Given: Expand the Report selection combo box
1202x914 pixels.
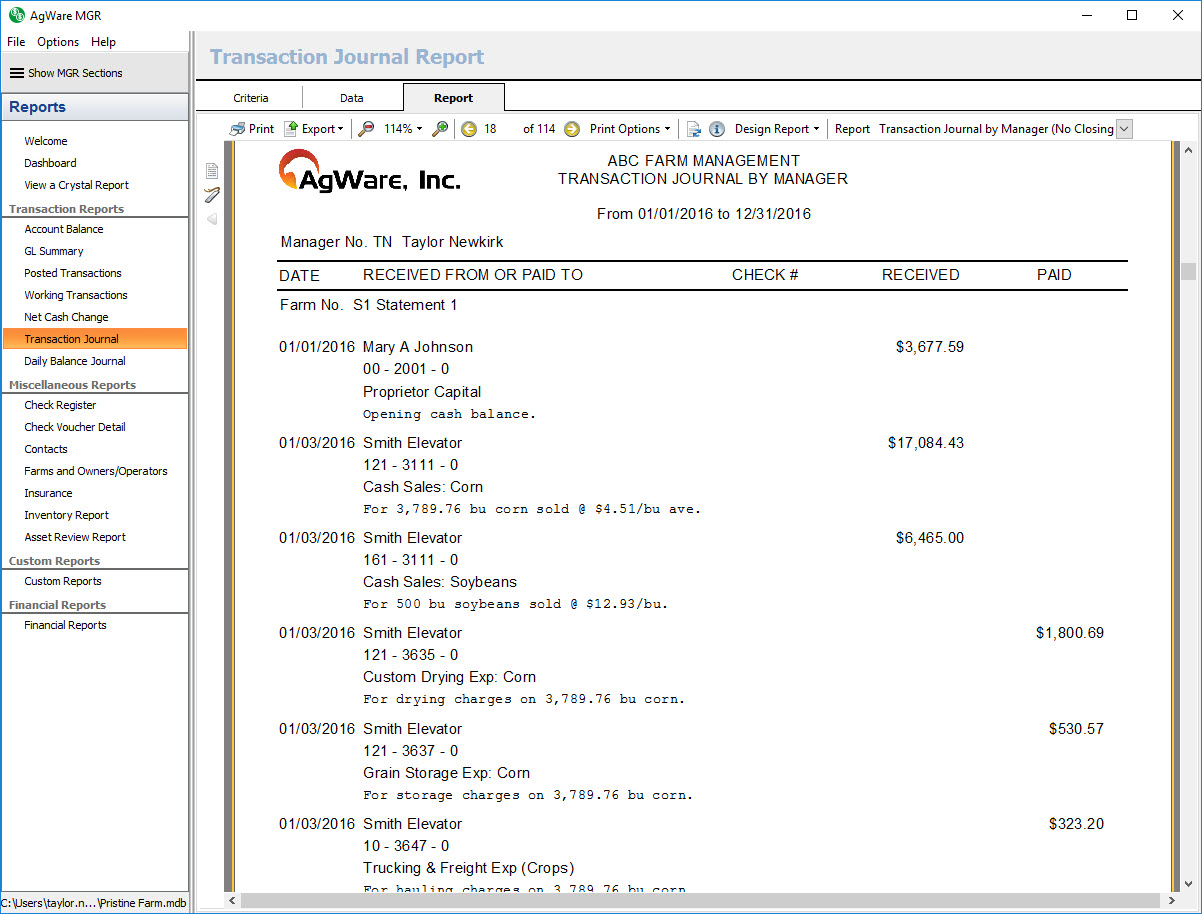Looking at the screenshot, I should tap(1123, 129).
